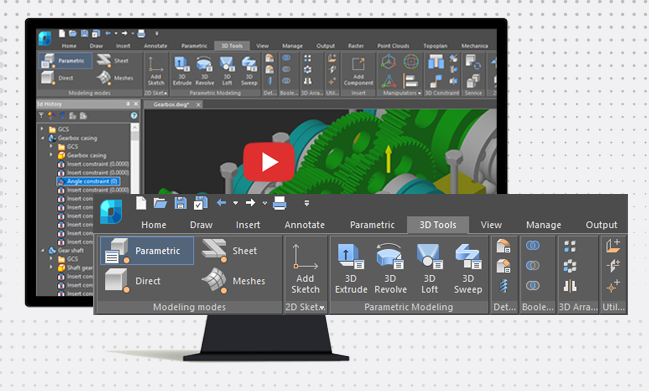Click 3D Sweep in enlarged ribbon
Viewport: 649px width, 391px height.
(x=468, y=269)
